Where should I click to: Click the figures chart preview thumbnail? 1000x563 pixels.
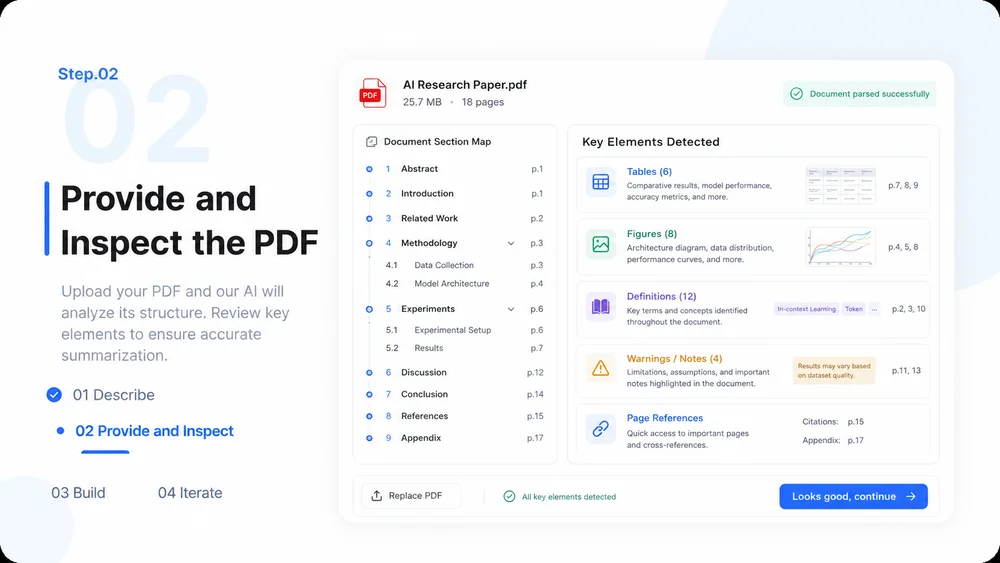pos(841,247)
